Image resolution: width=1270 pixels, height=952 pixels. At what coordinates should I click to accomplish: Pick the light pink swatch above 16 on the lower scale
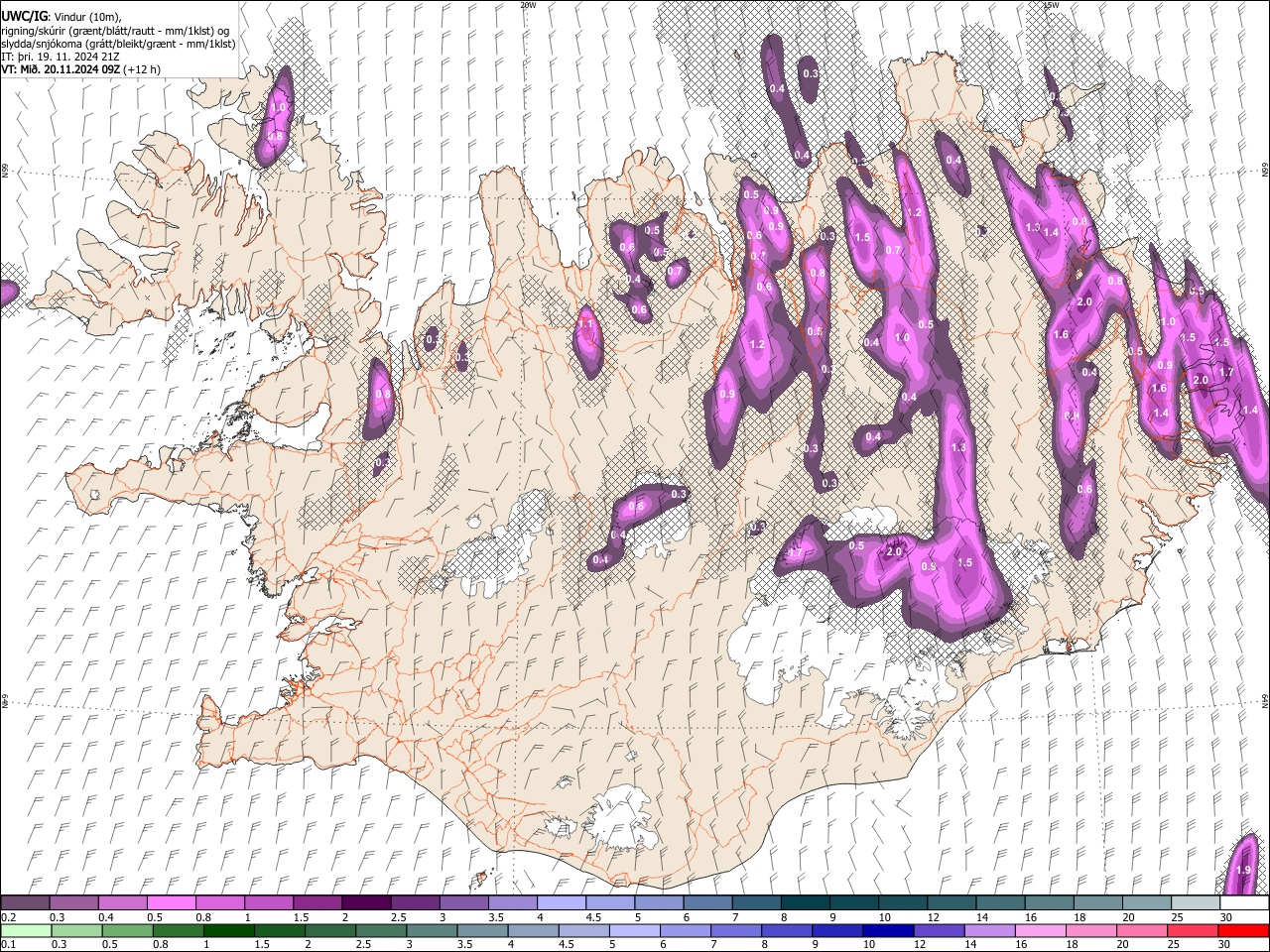(x=1041, y=931)
